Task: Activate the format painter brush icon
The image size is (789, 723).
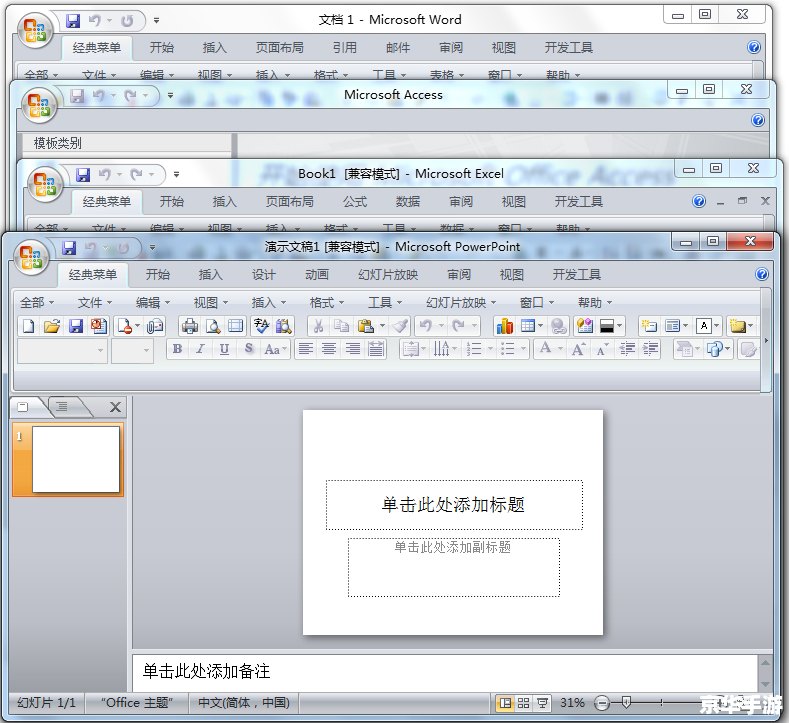Action: coord(400,326)
